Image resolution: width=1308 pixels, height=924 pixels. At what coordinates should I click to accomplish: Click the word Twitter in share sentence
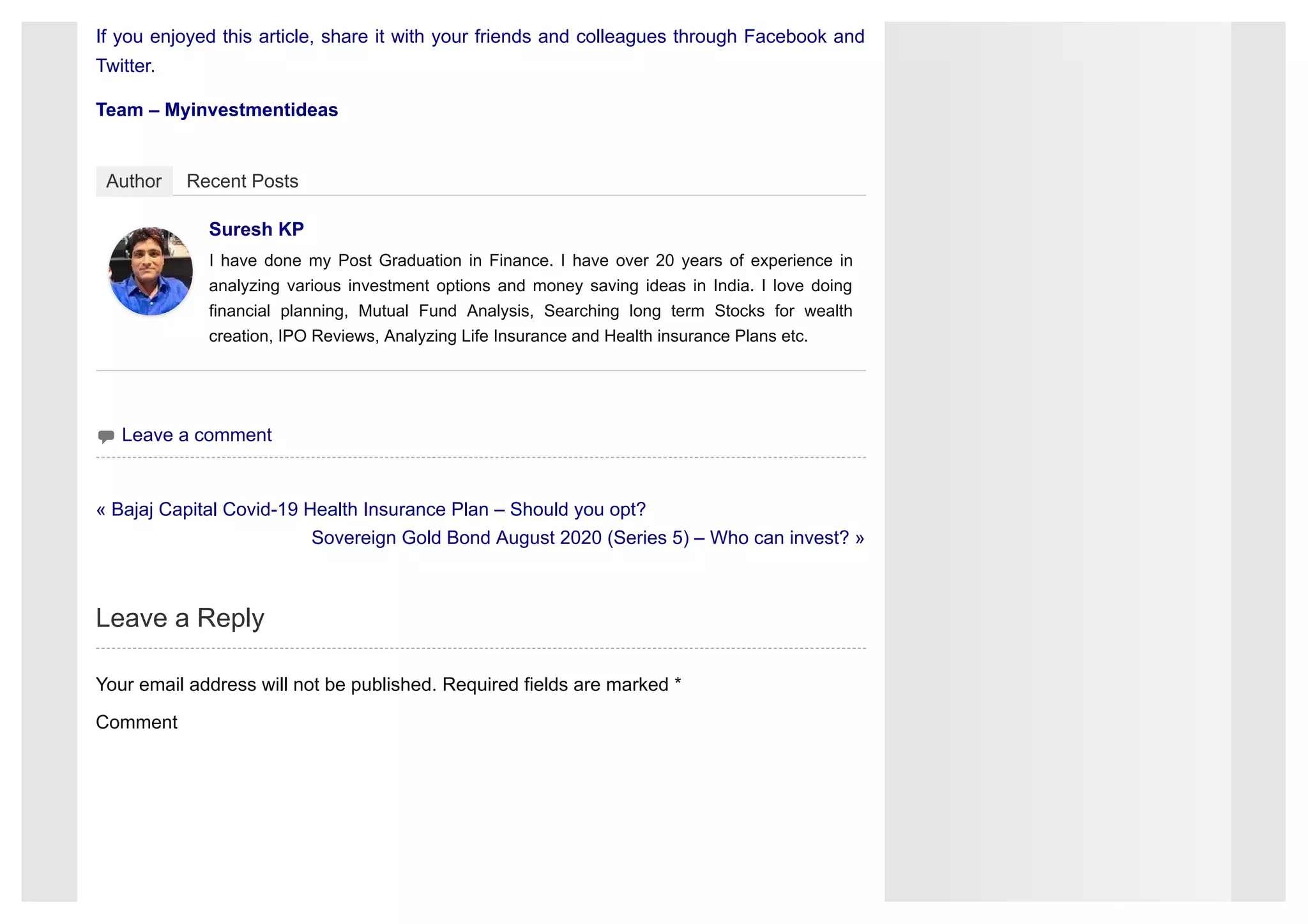pyautogui.click(x=125, y=66)
